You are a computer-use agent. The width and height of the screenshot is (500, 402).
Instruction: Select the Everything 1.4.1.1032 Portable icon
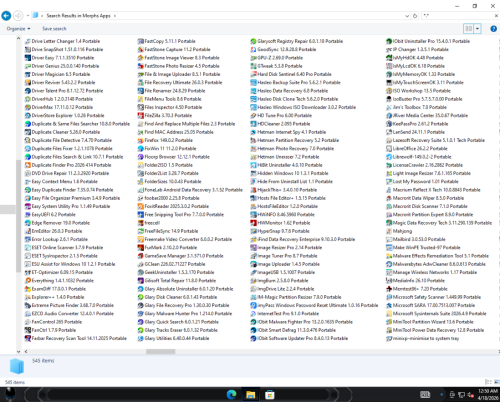click(28, 281)
